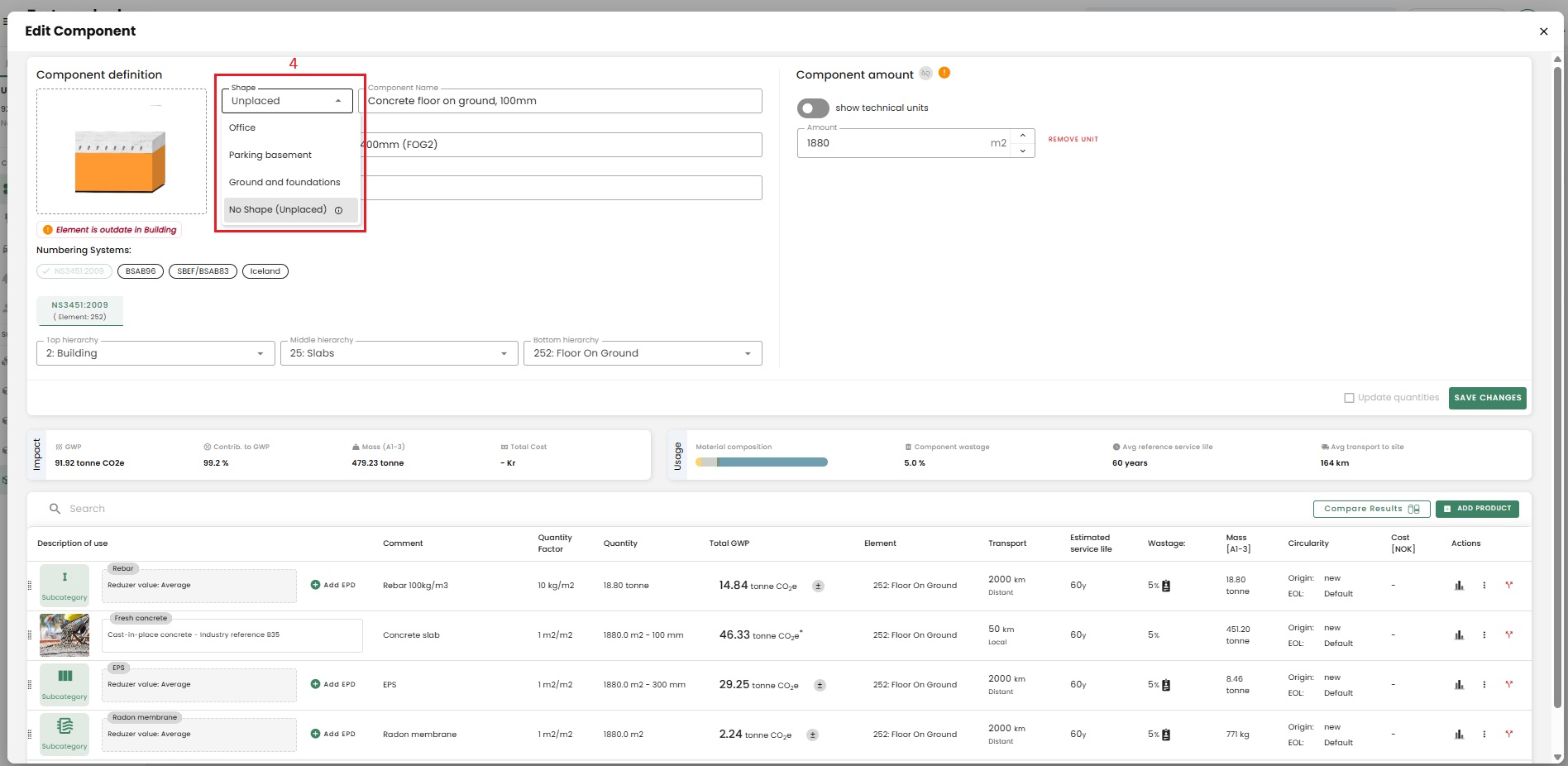Click the SAVE CHANGES button
1568x766 pixels.
tap(1487, 398)
